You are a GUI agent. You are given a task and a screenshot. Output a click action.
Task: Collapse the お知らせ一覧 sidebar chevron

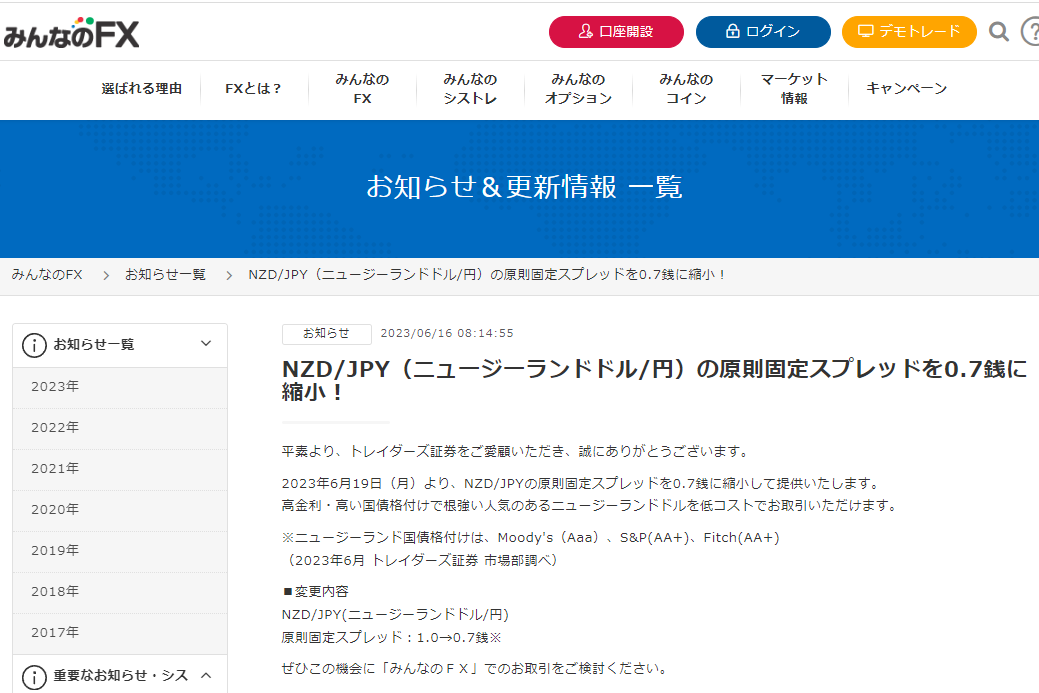point(206,343)
